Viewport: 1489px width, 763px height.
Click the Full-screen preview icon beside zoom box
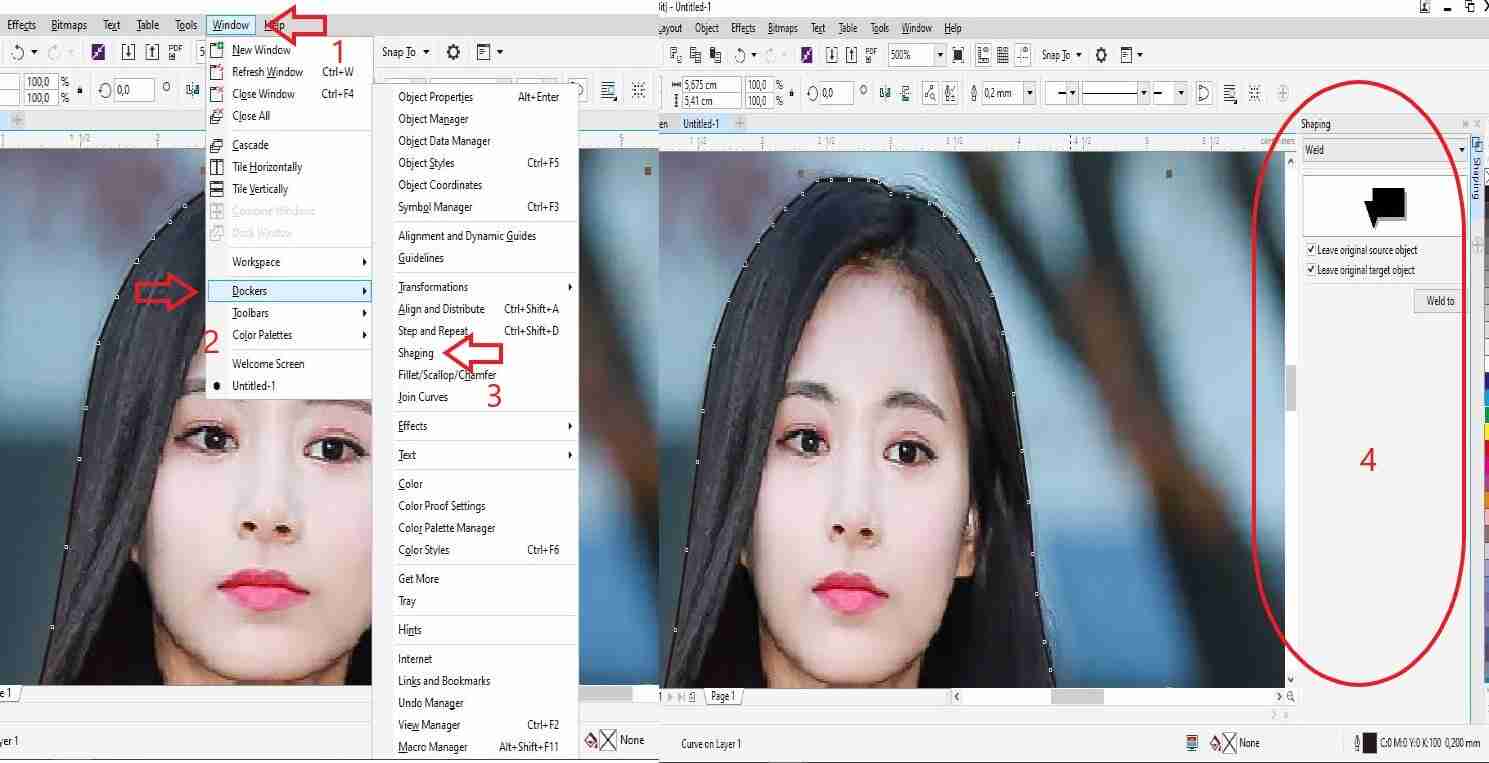[958, 55]
